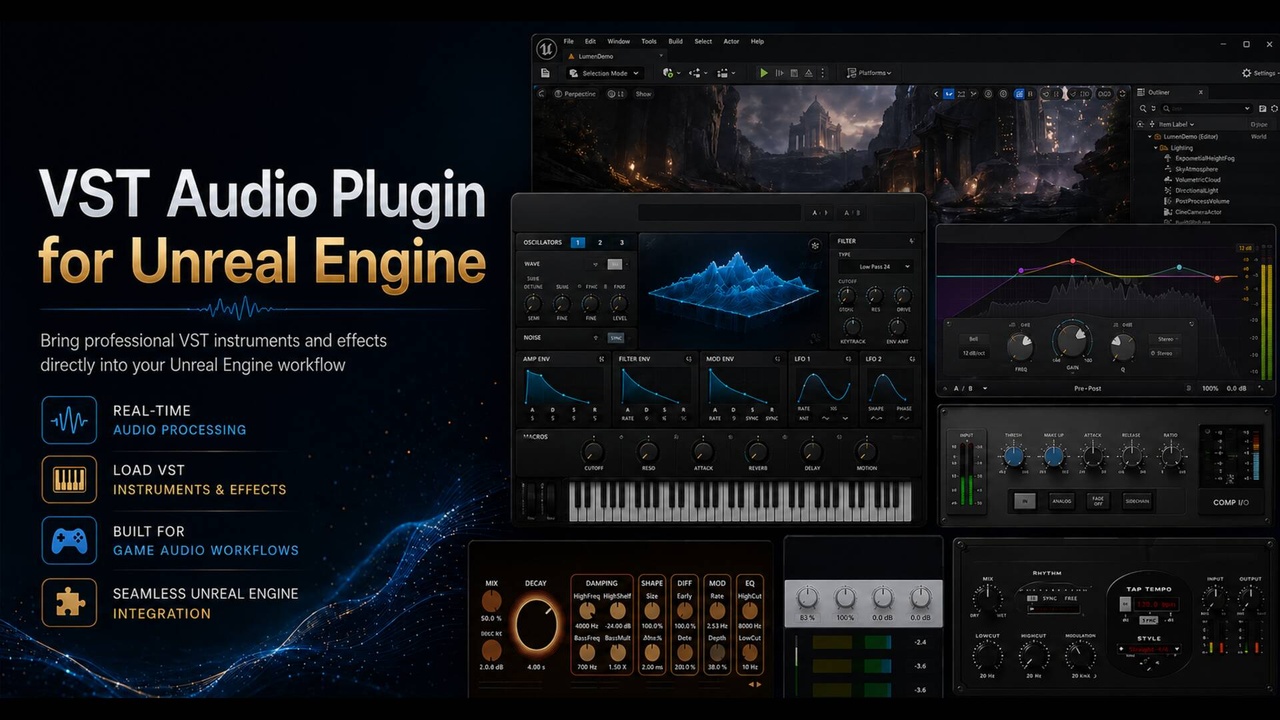
Task: Select PostProcessVolume in the Outliner
Action: pyautogui.click(x=1202, y=201)
